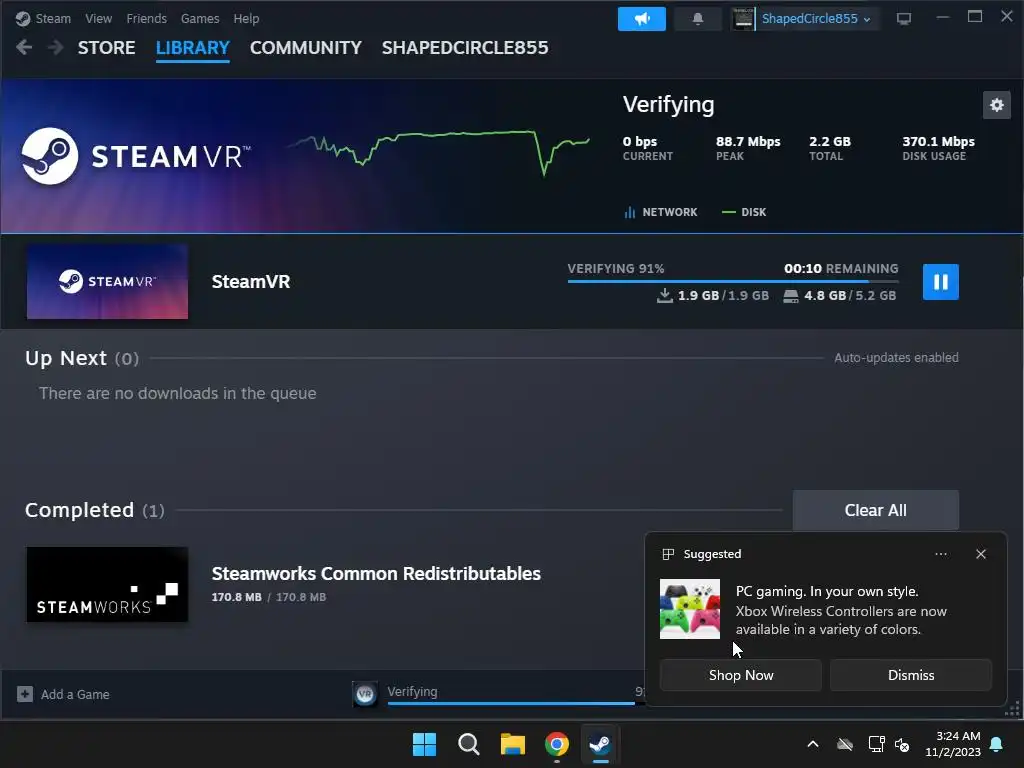Open the Help menu
This screenshot has width=1024, height=768.
point(246,18)
